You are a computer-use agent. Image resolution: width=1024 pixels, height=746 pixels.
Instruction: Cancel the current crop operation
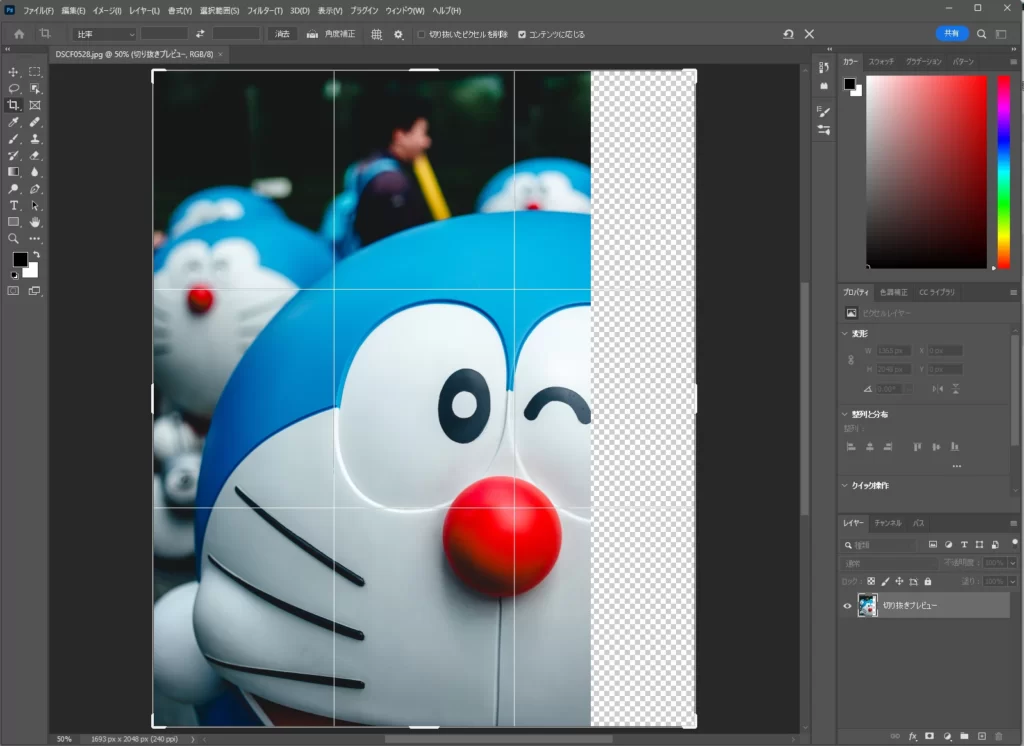(809, 34)
